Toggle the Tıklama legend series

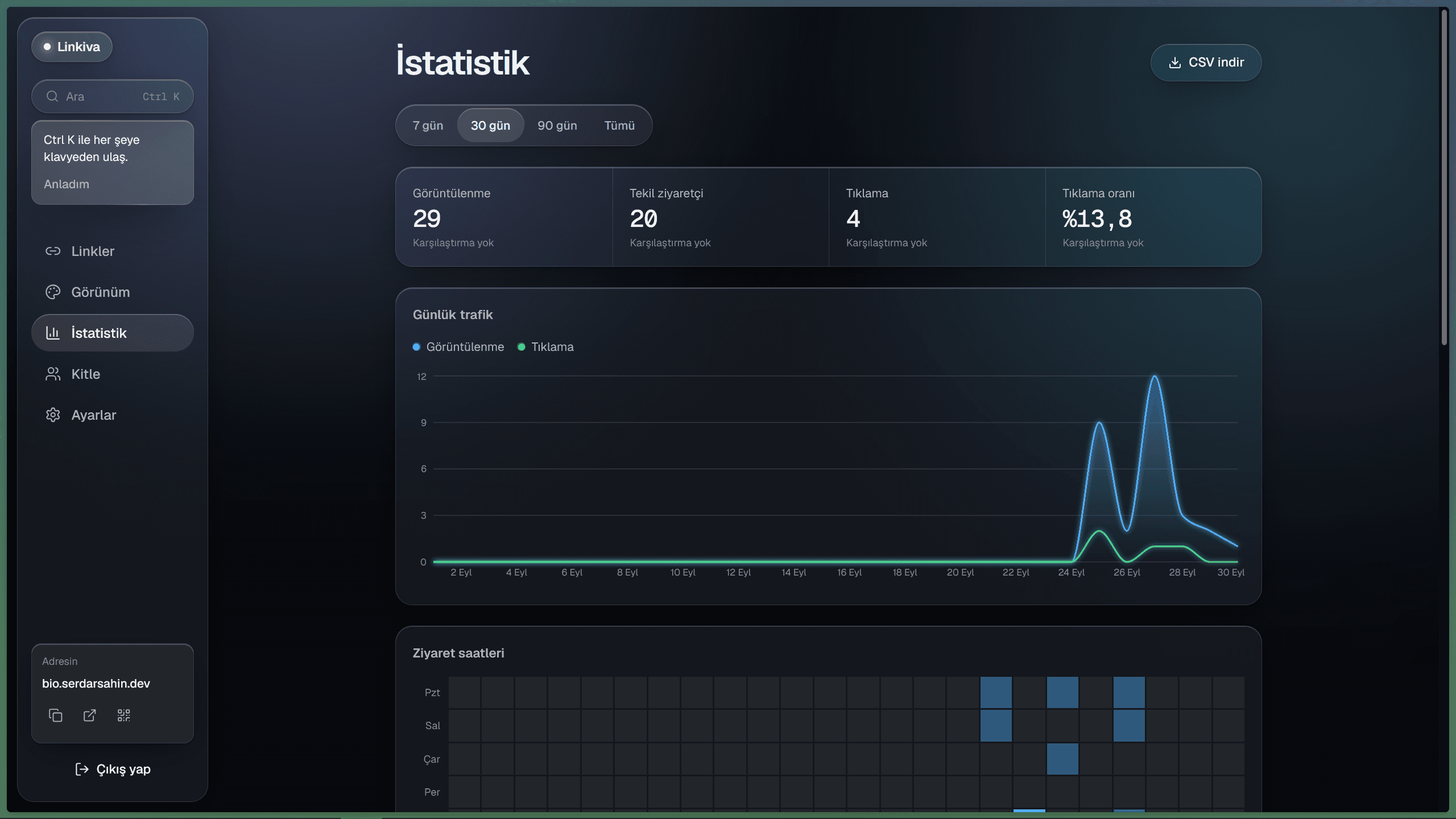point(545,347)
